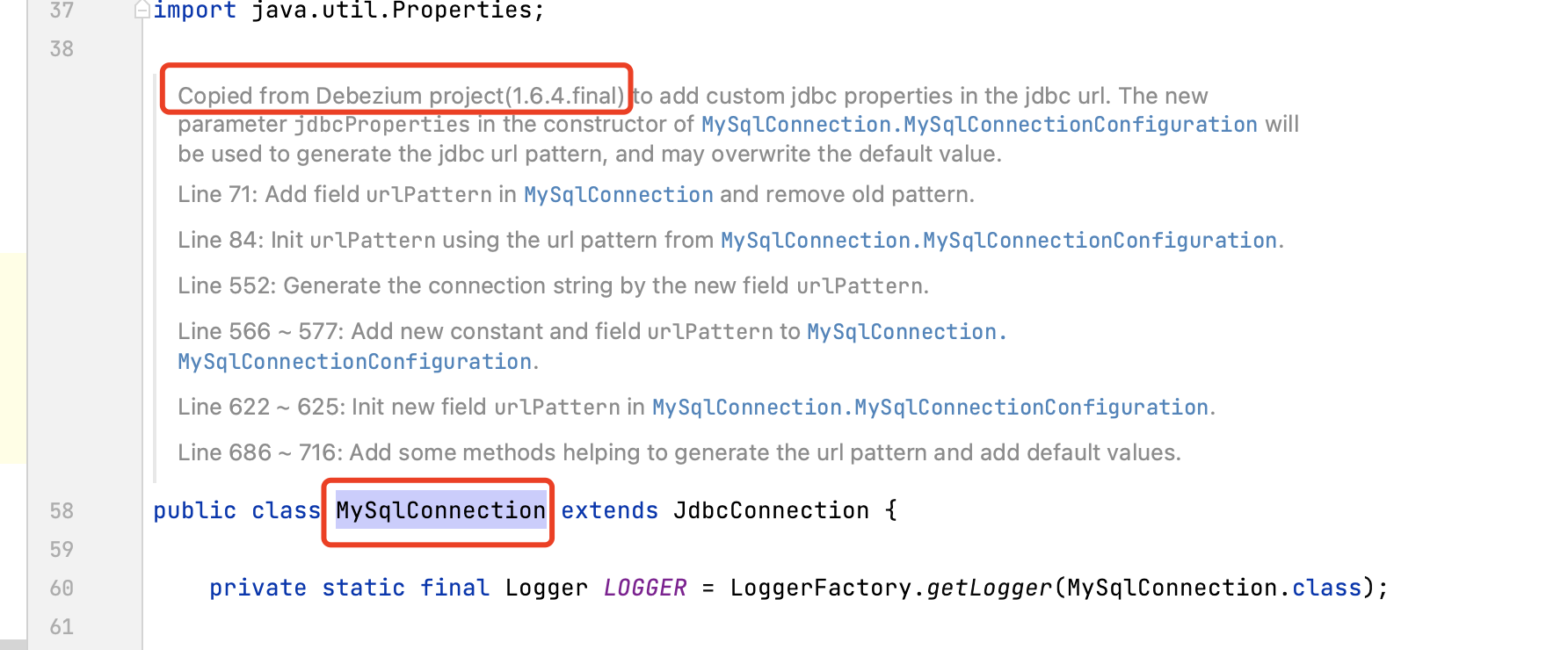Open the configuration link in Line 84 note
Image resolution: width=1568 pixels, height=650 pixels.
[998, 241]
